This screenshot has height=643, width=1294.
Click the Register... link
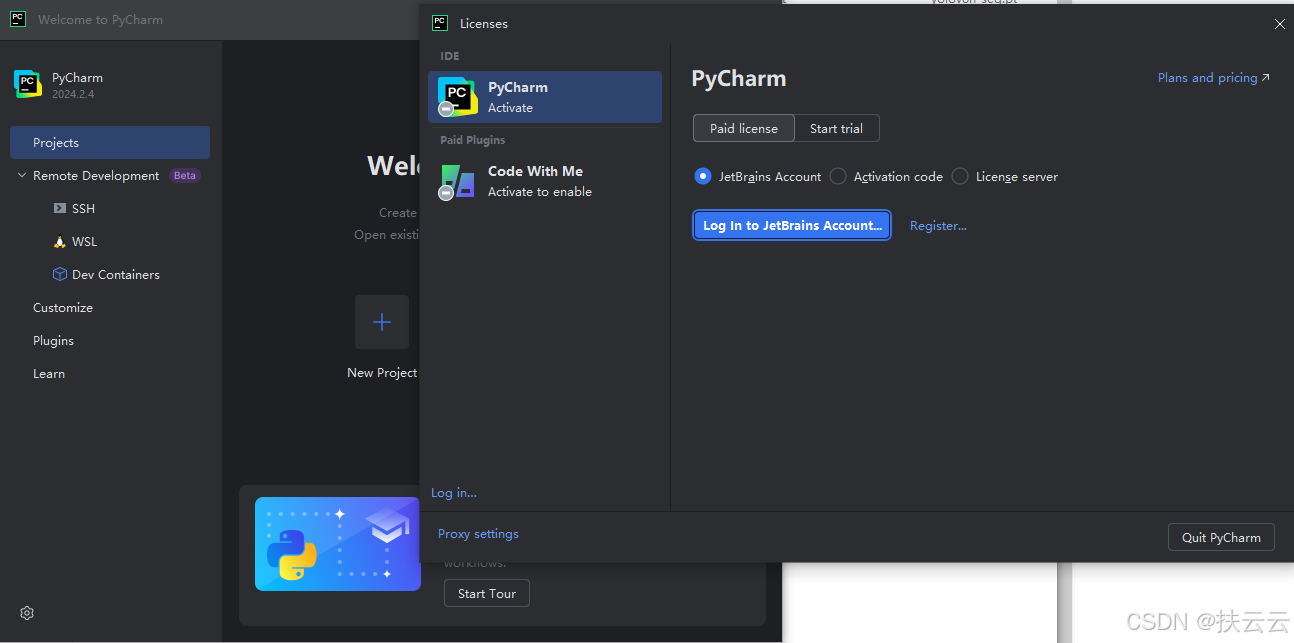[x=938, y=225]
